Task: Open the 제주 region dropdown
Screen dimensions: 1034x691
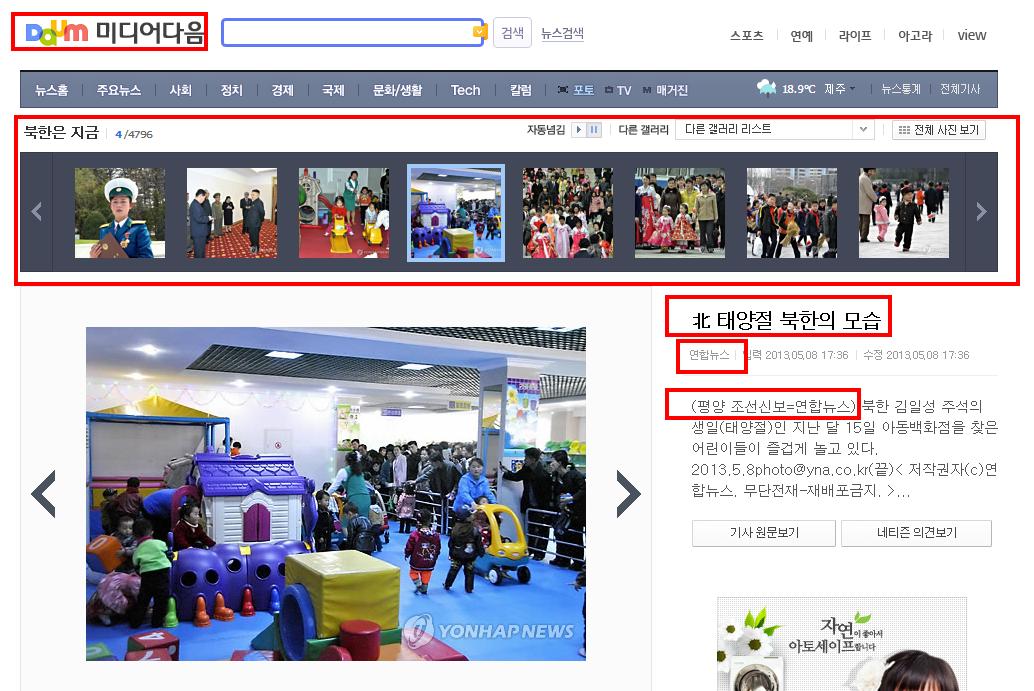Action: coord(839,89)
